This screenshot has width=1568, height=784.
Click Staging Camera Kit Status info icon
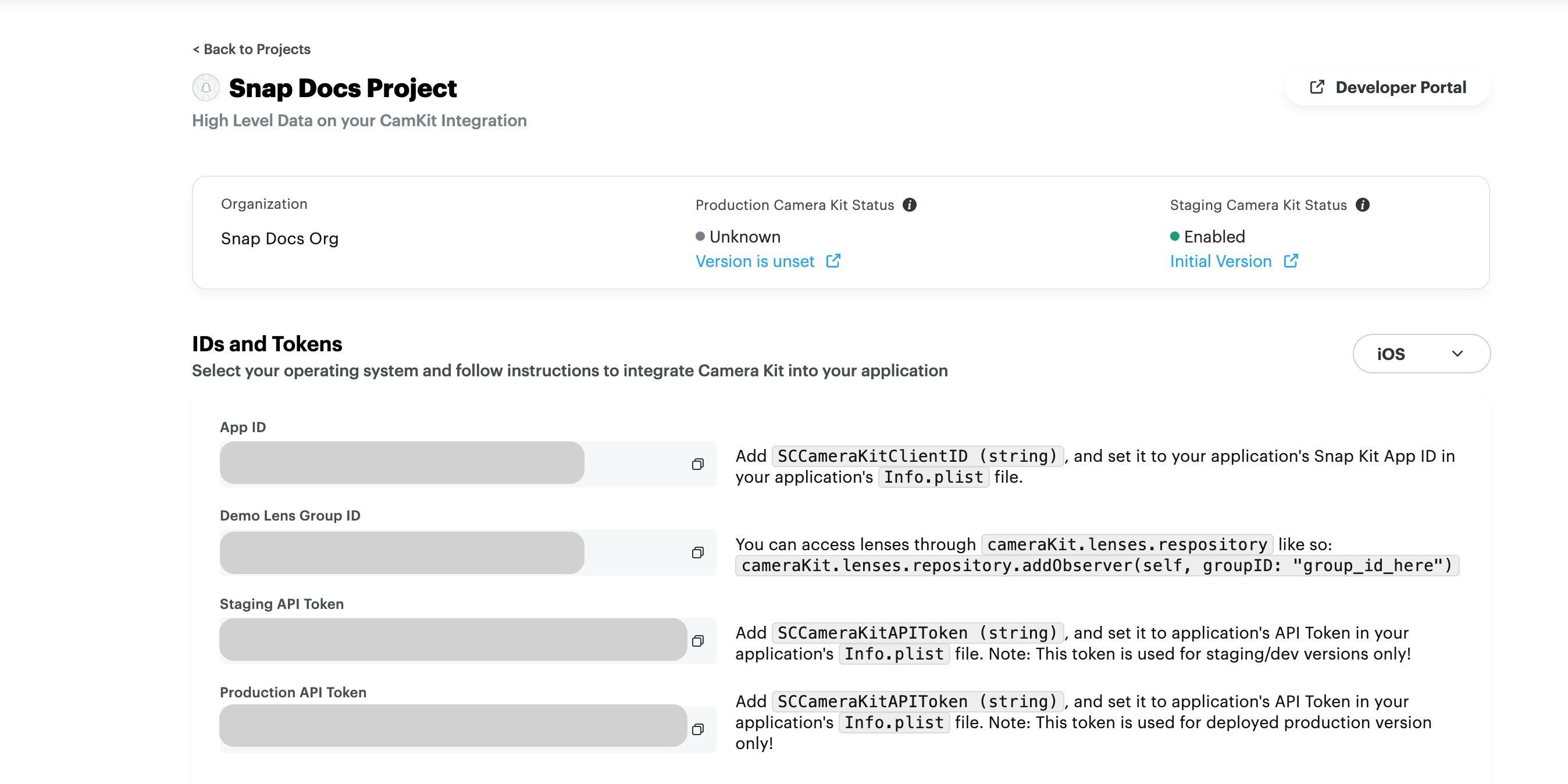1362,205
